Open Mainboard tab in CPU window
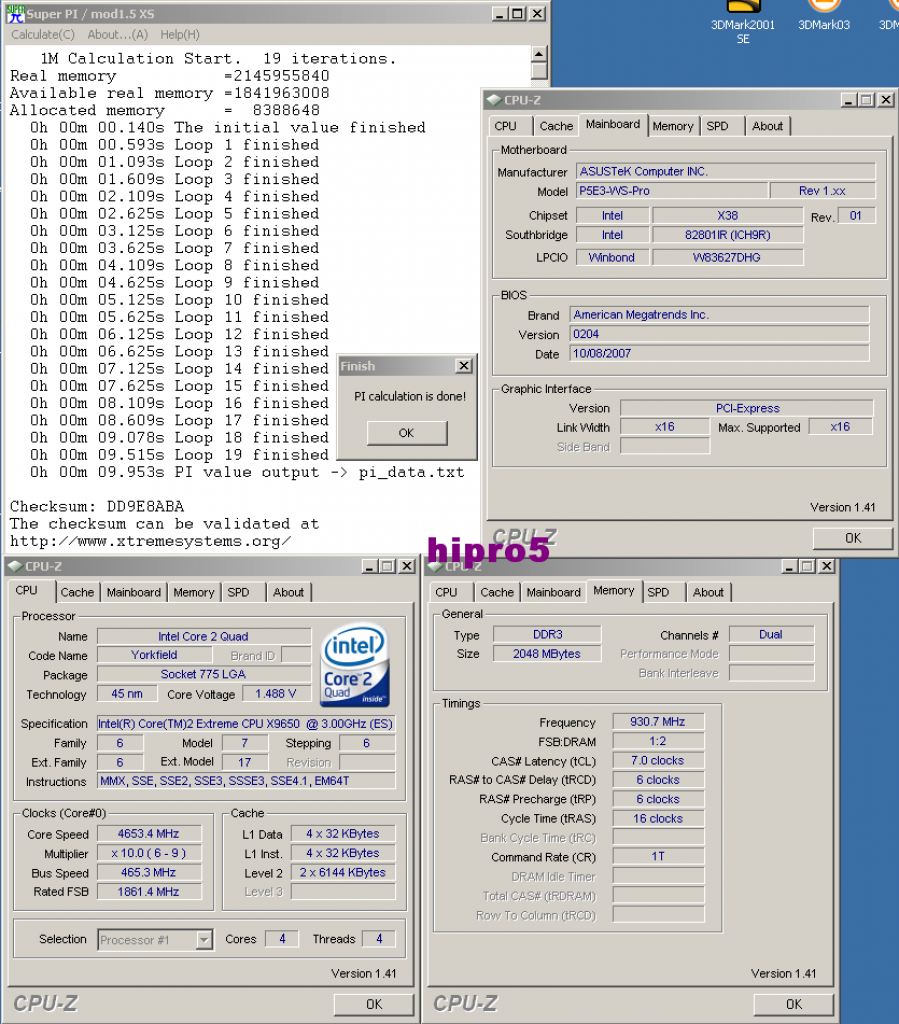Image resolution: width=899 pixels, height=1024 pixels. tap(134, 592)
